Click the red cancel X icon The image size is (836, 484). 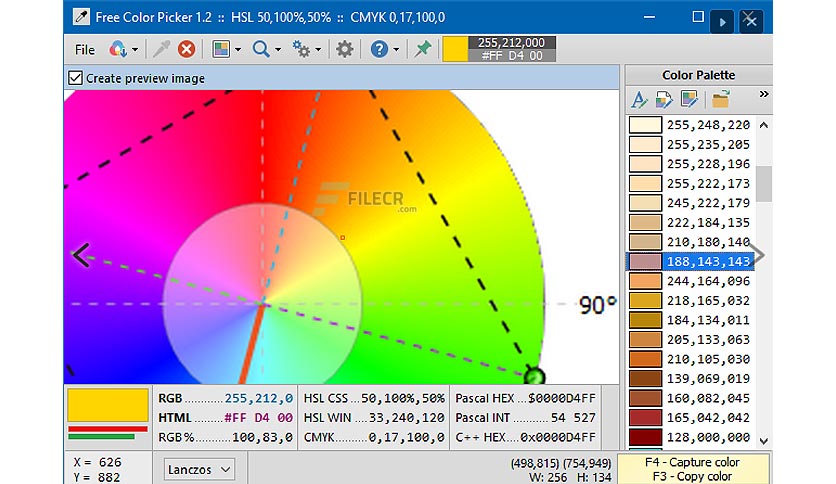pos(186,50)
